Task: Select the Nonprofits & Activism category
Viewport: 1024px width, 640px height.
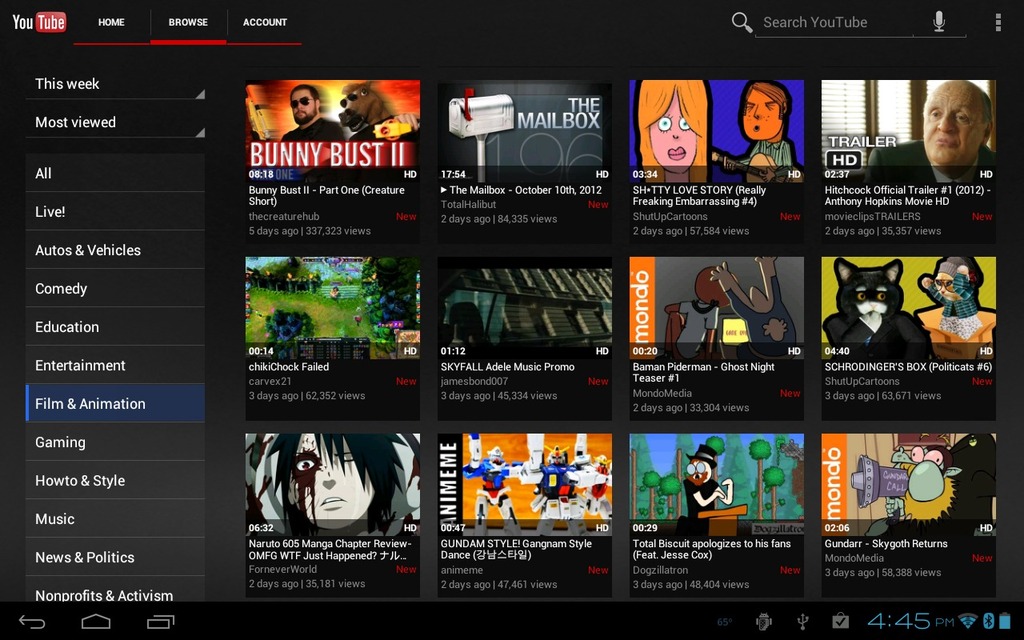Action: click(x=115, y=590)
